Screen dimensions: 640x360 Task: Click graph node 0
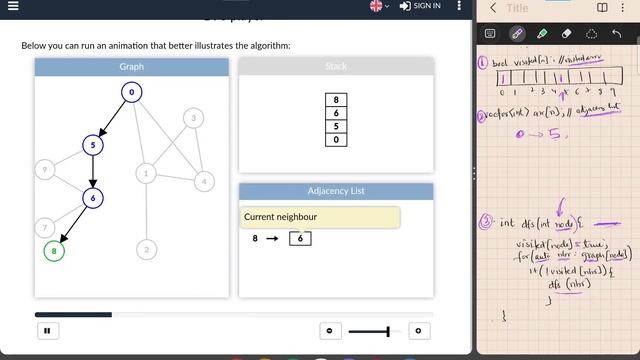point(131,92)
